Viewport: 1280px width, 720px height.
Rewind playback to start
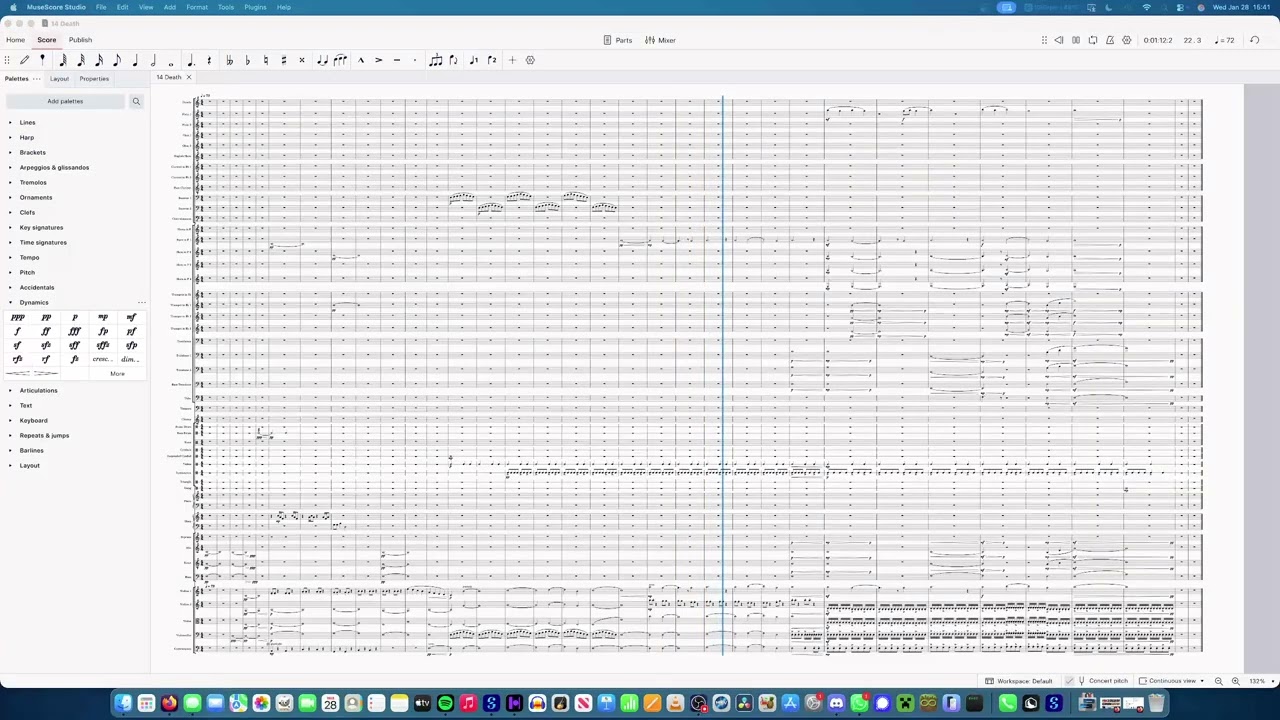[x=1059, y=40]
